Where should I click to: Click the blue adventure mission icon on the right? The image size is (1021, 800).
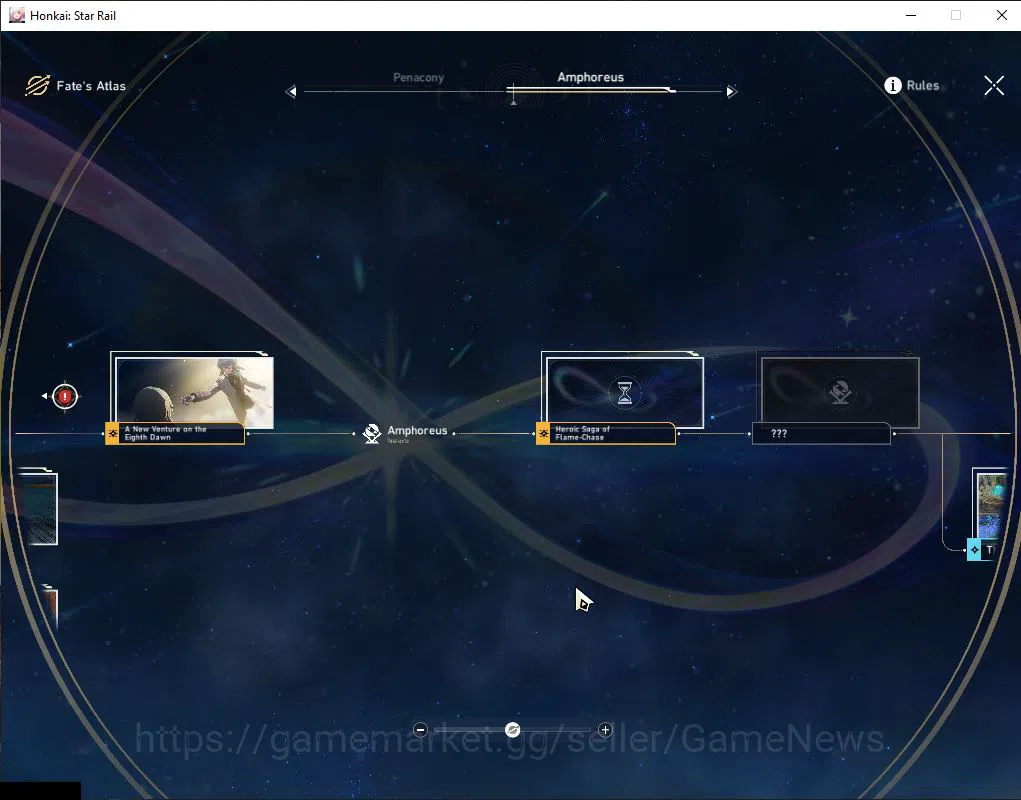click(x=974, y=549)
